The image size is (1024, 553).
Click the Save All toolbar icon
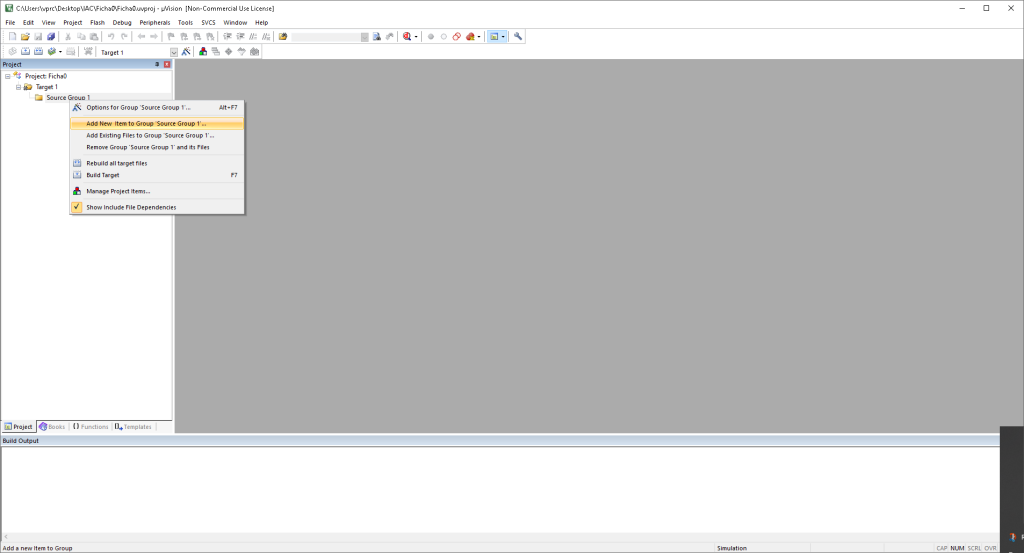click(51, 37)
